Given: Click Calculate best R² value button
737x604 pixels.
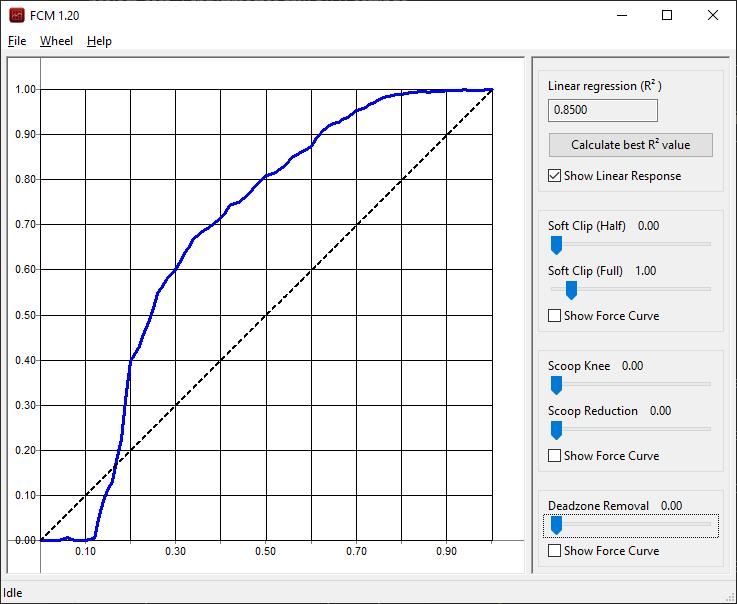Looking at the screenshot, I should 630,145.
